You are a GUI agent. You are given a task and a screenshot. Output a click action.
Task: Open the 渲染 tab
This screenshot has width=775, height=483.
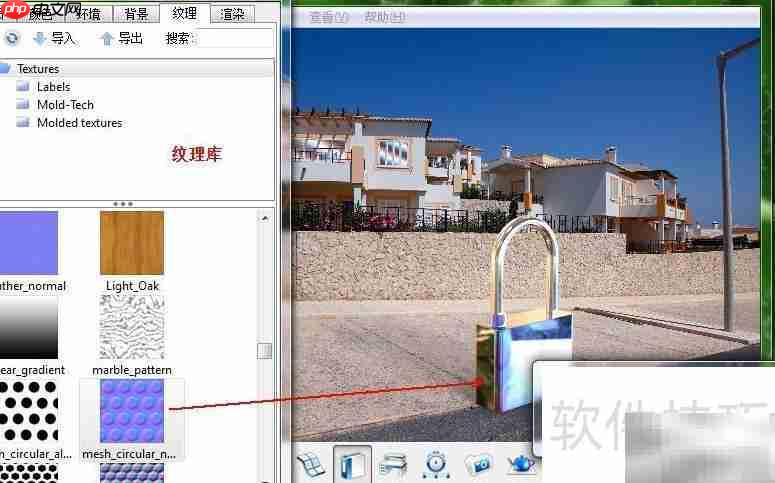(233, 14)
